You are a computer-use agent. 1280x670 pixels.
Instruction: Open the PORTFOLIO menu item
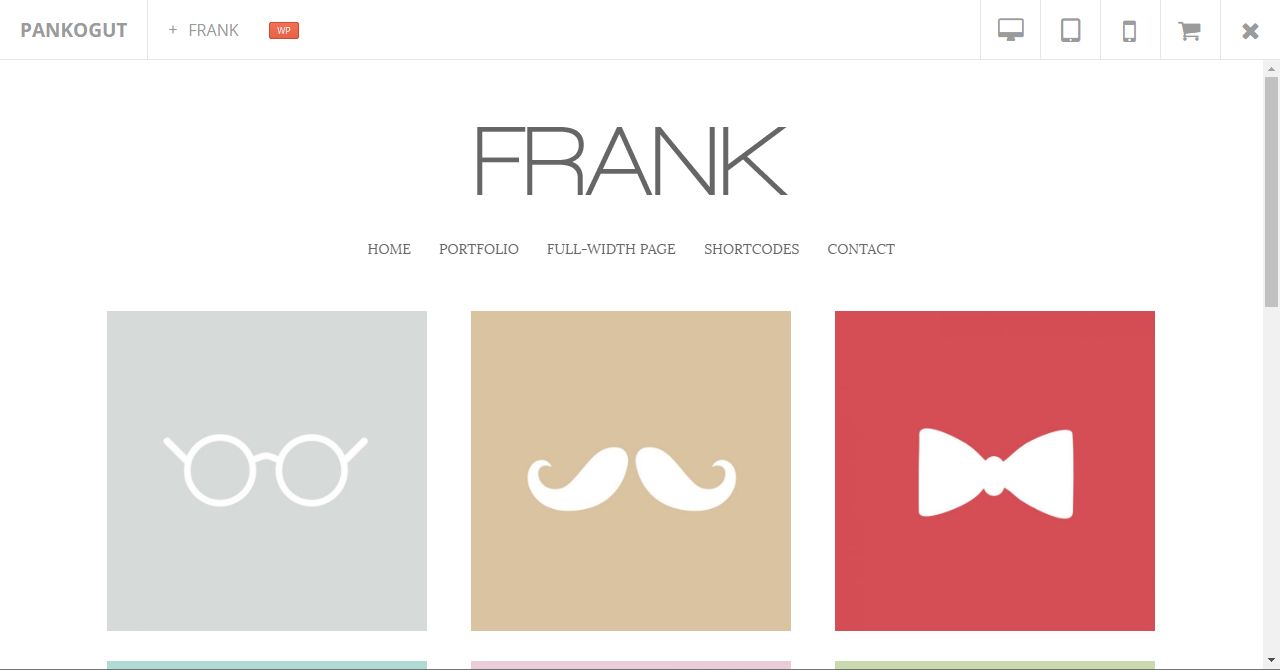pyautogui.click(x=479, y=249)
